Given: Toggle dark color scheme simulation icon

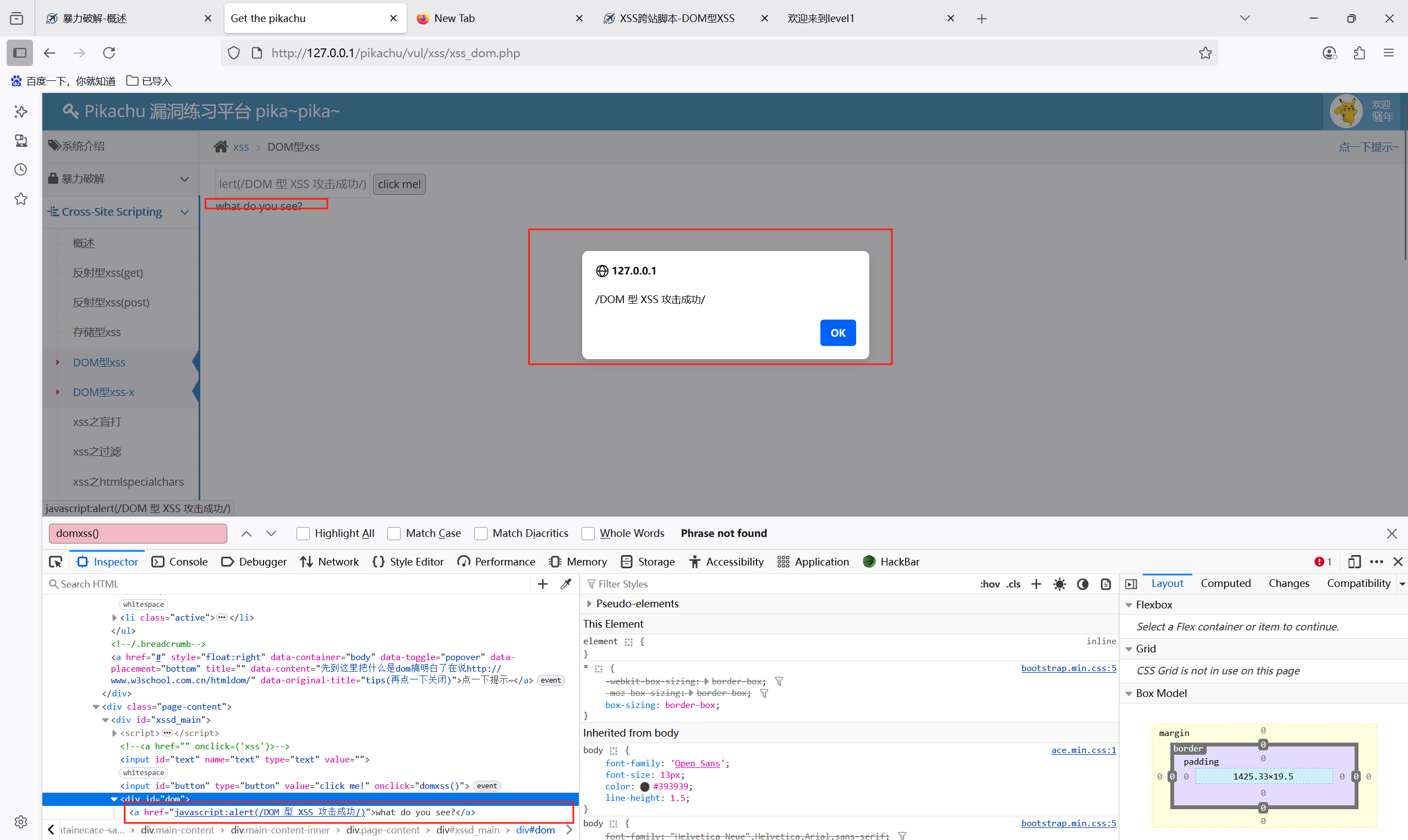Looking at the screenshot, I should [x=1082, y=584].
